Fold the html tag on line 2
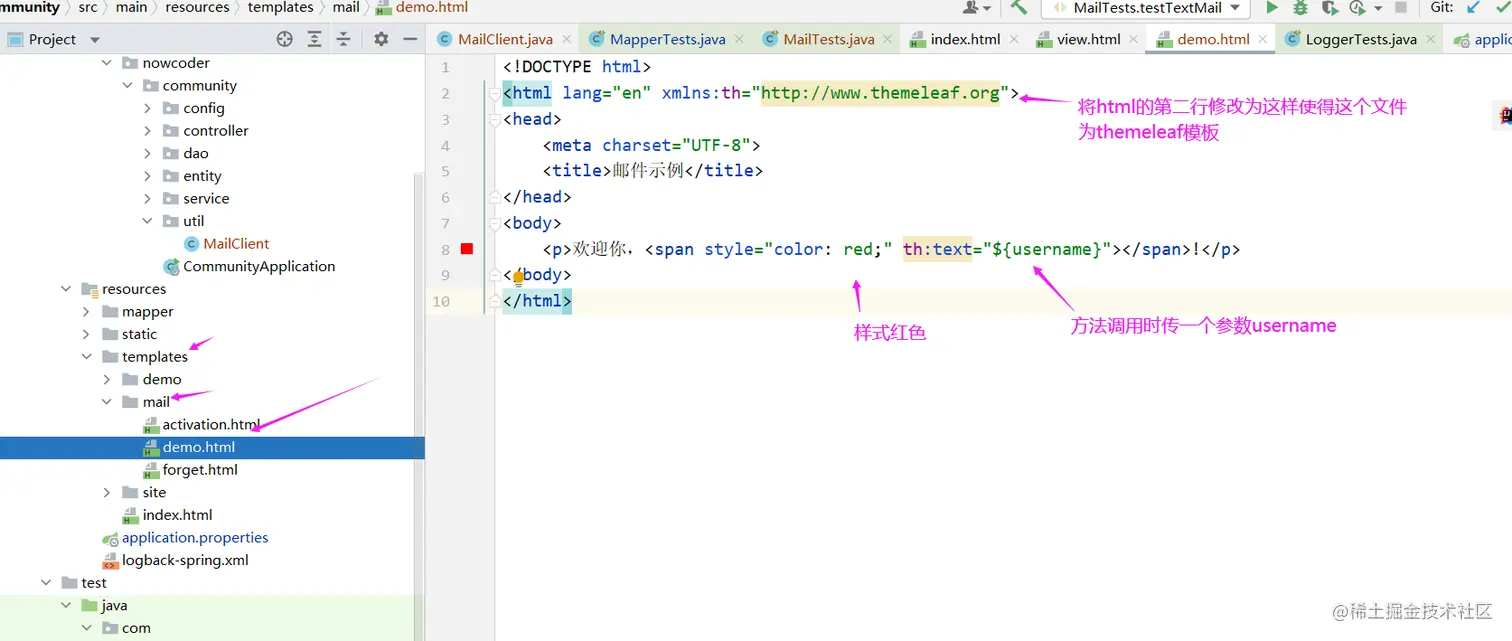 (x=494, y=94)
